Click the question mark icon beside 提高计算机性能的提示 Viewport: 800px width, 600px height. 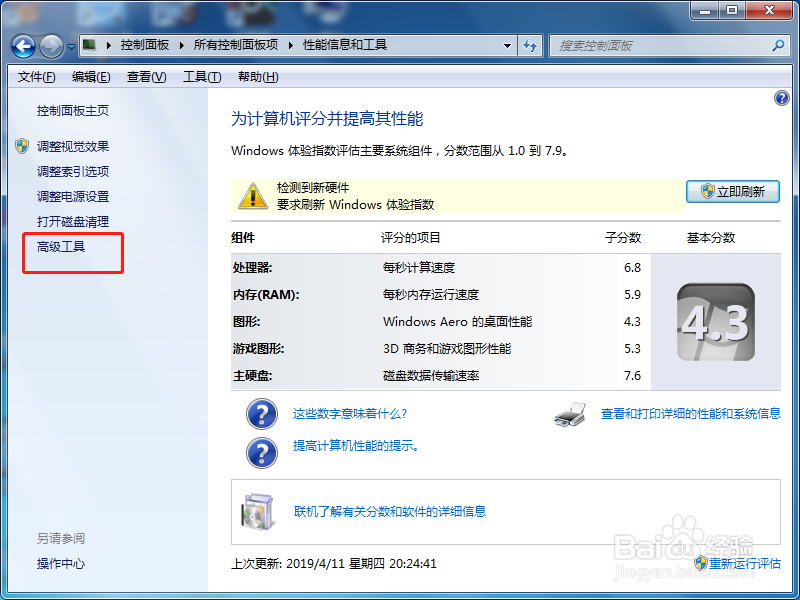(261, 453)
